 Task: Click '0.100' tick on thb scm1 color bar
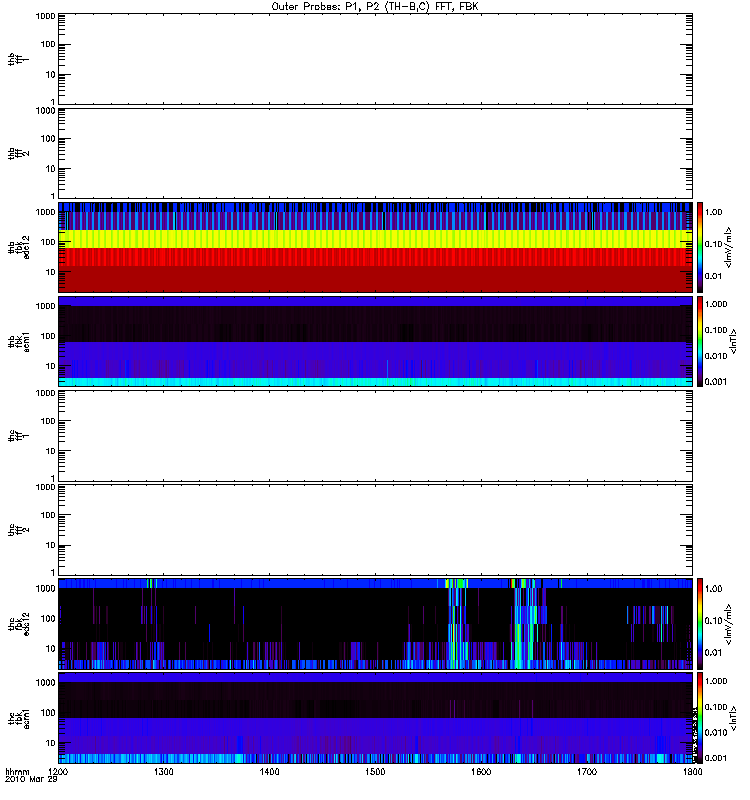716,330
